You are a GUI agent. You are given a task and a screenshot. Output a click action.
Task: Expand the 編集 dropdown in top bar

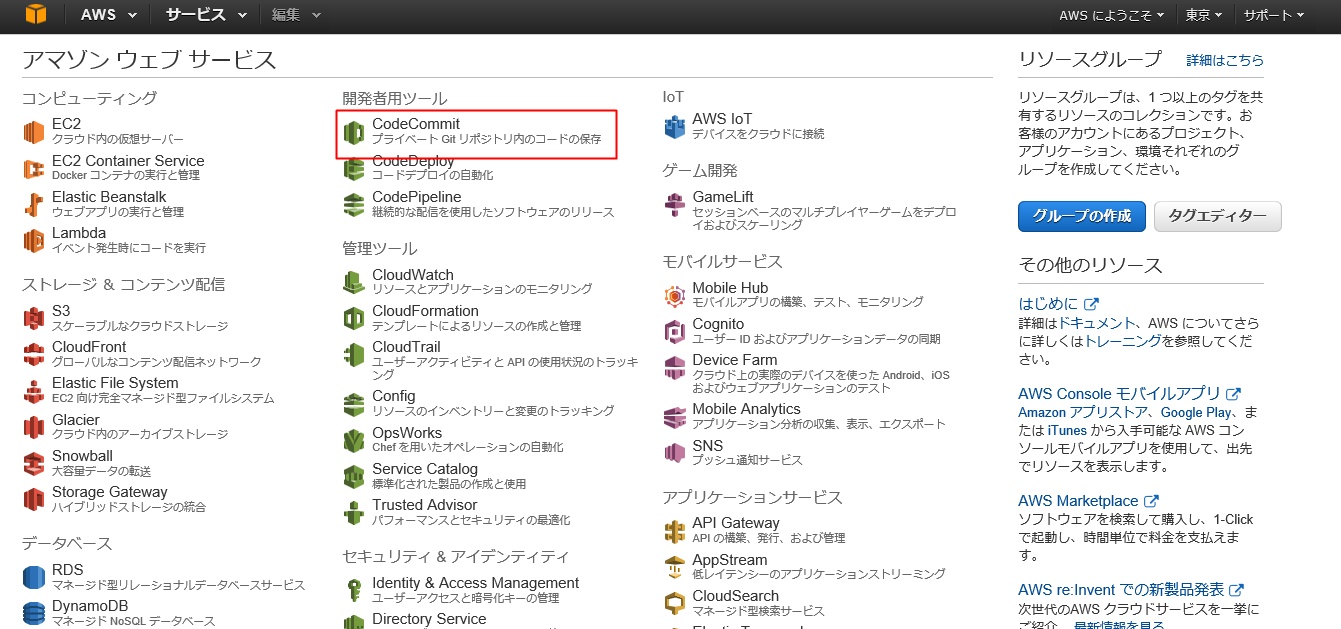(296, 15)
